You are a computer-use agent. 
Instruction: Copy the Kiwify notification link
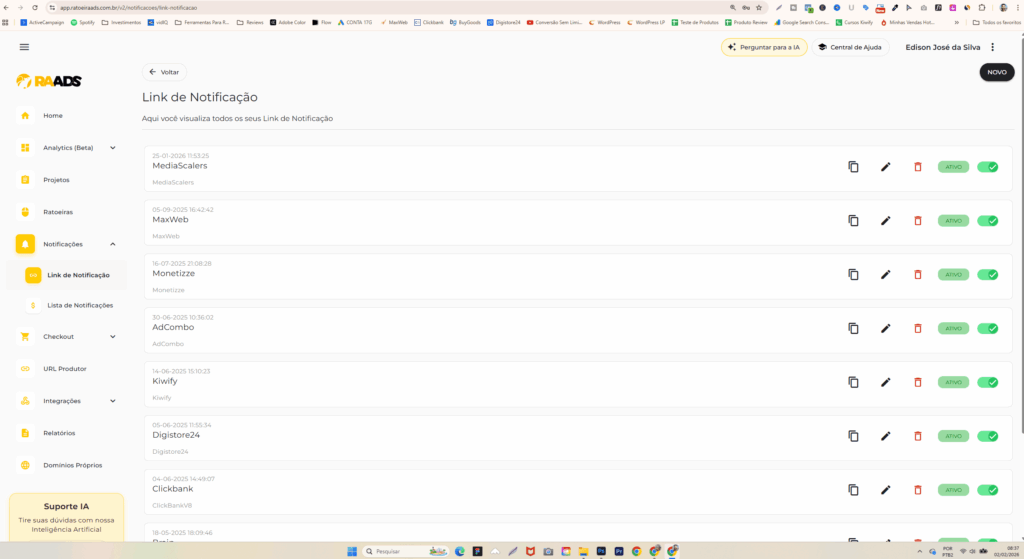click(x=853, y=382)
